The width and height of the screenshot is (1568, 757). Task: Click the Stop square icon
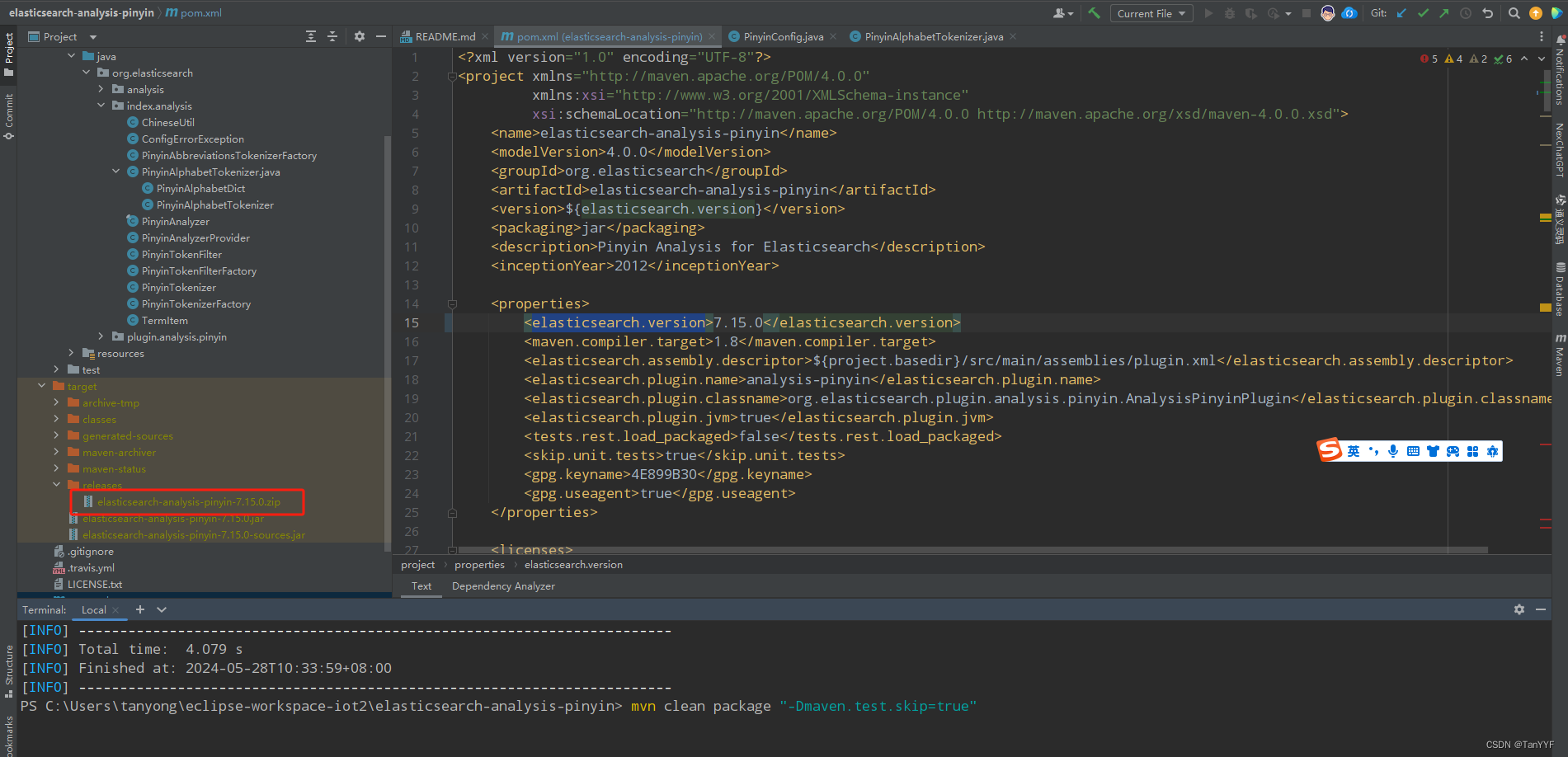pyautogui.click(x=1307, y=13)
